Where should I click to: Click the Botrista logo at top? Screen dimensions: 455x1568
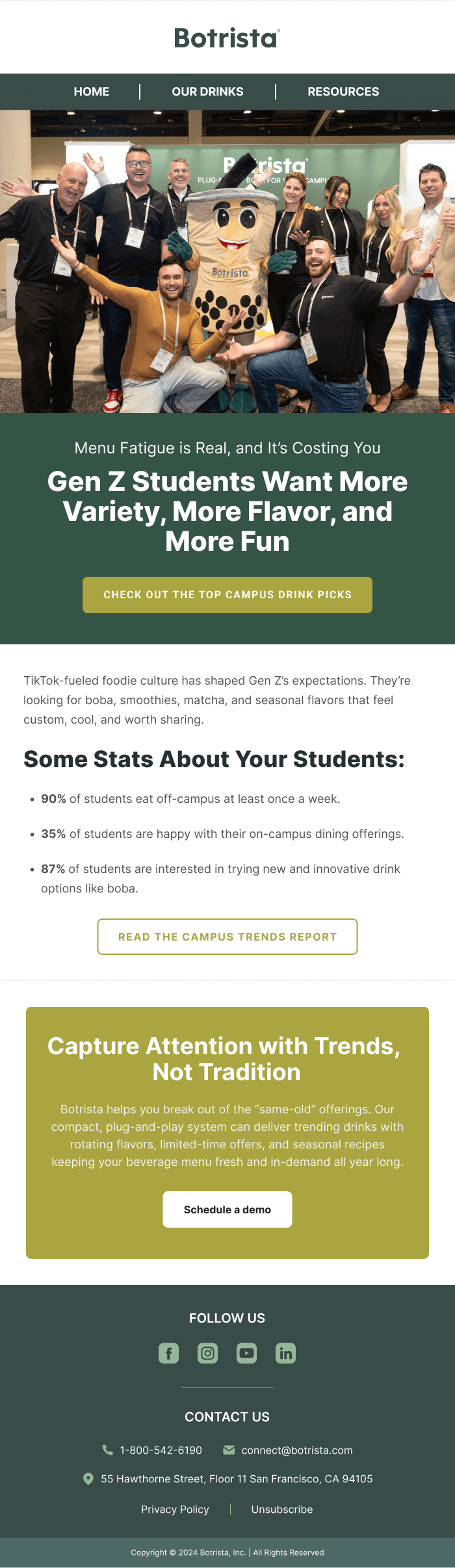(227, 38)
